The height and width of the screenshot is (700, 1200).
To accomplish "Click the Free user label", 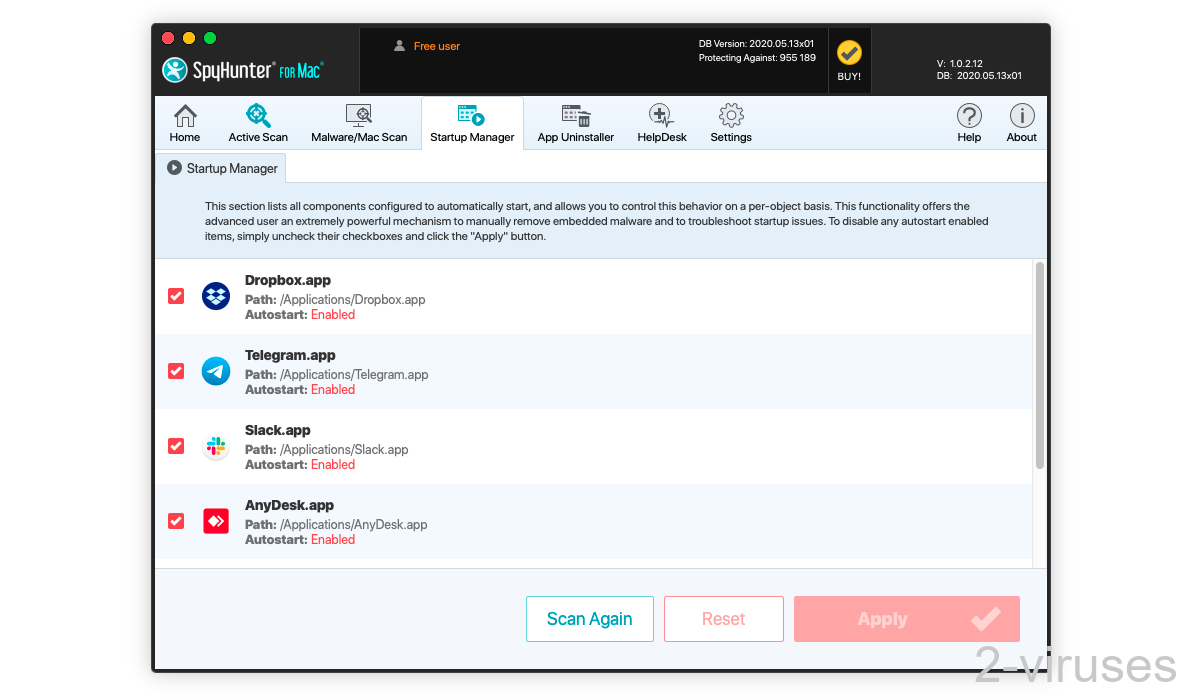I will [x=437, y=46].
